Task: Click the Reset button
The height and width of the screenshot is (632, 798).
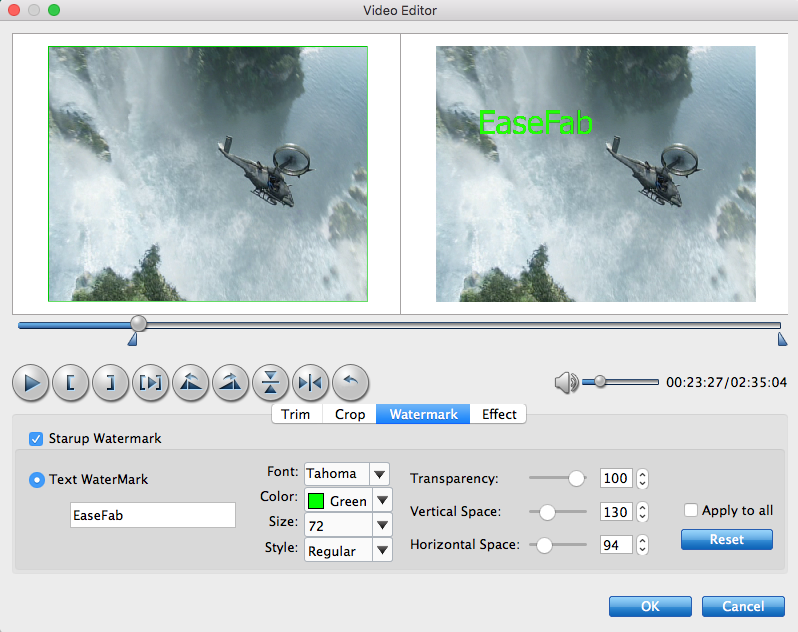Action: click(727, 539)
